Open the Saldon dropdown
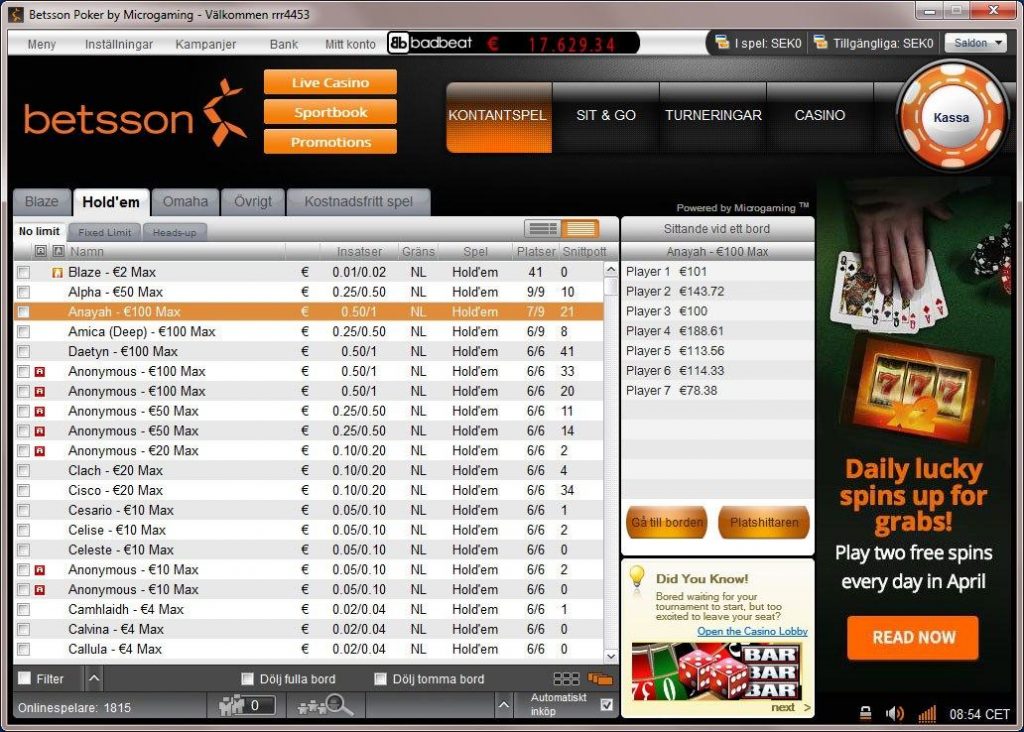Screen dimensions: 1024x732 976,42
